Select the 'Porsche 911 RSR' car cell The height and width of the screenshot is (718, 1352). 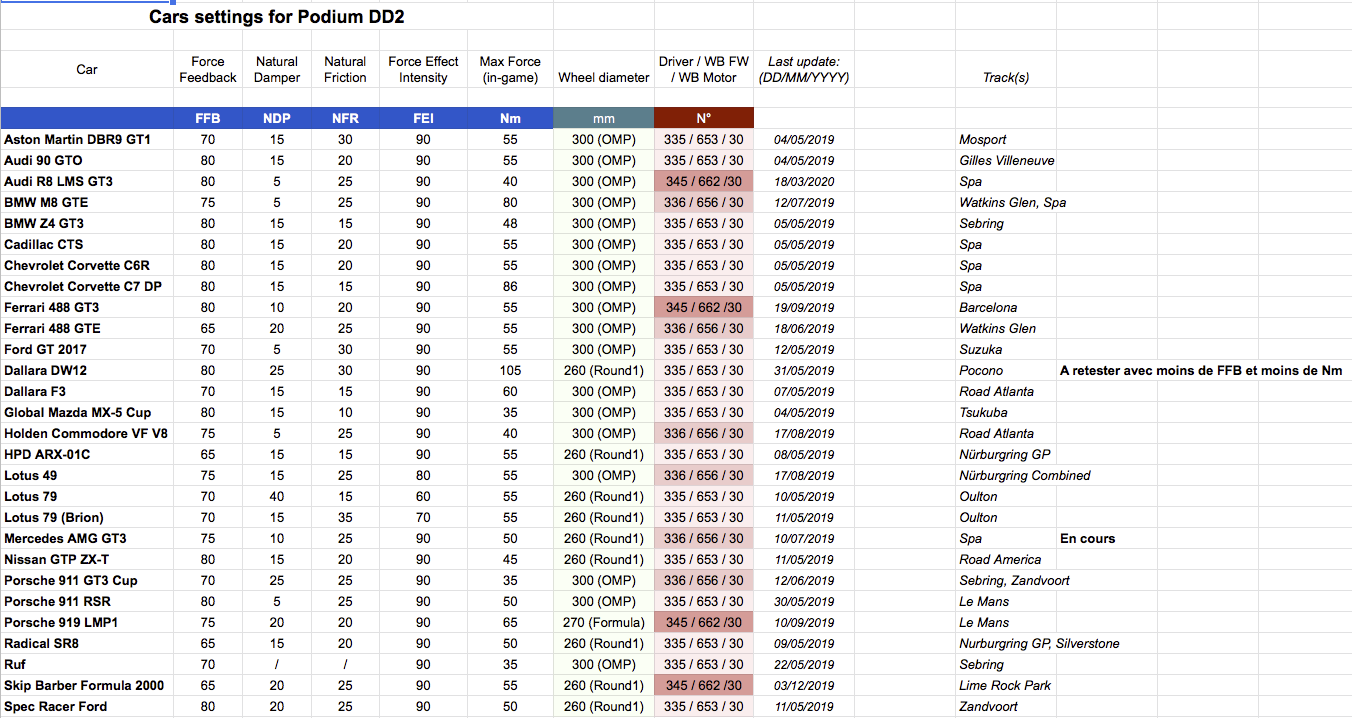pos(87,601)
